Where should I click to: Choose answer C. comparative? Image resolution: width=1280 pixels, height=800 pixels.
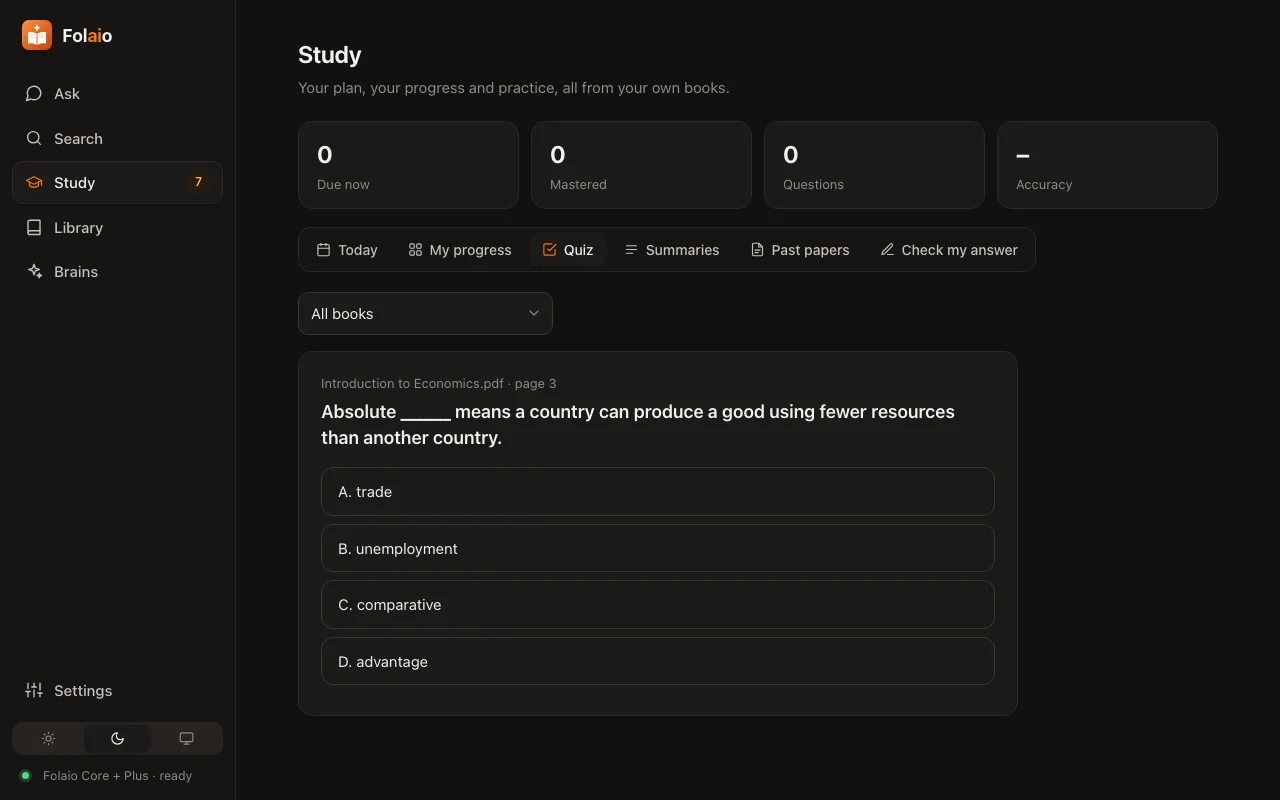(658, 604)
